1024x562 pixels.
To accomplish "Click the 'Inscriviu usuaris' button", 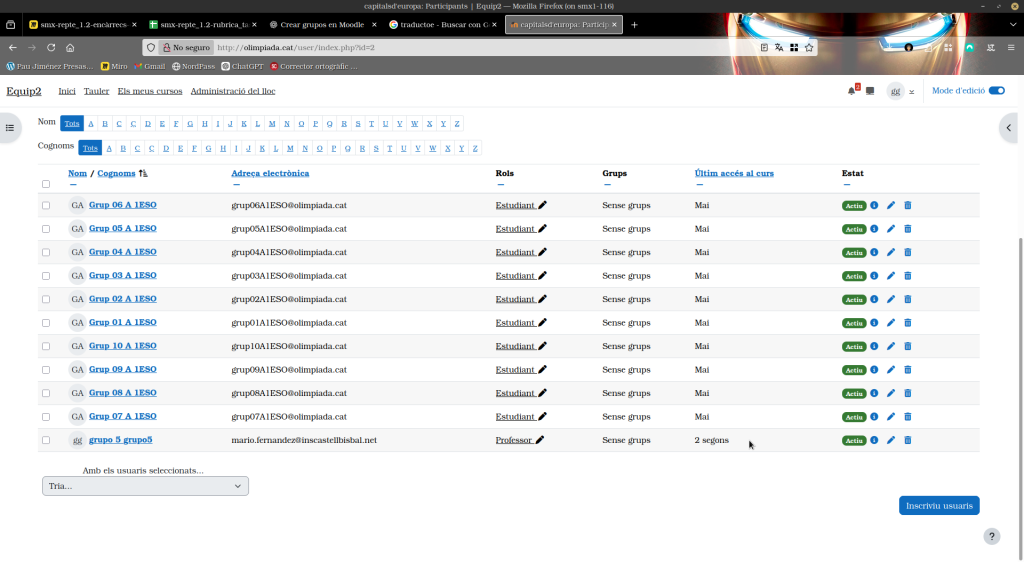I will pos(939,506).
